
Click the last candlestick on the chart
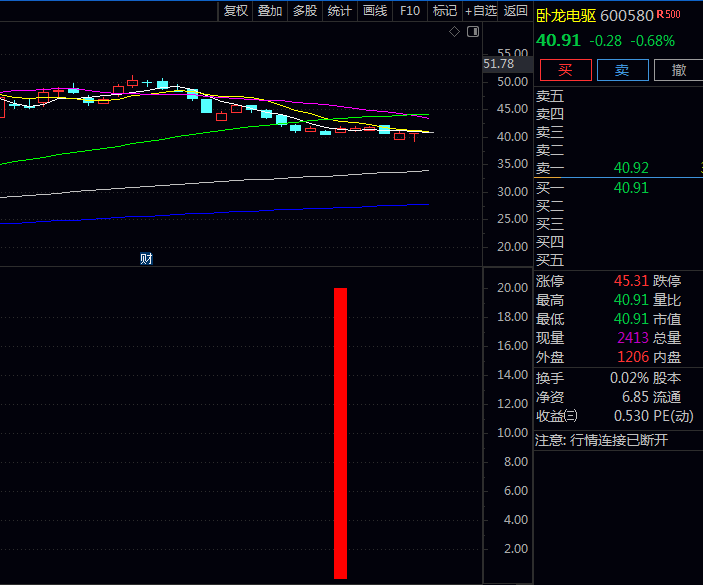[414, 136]
